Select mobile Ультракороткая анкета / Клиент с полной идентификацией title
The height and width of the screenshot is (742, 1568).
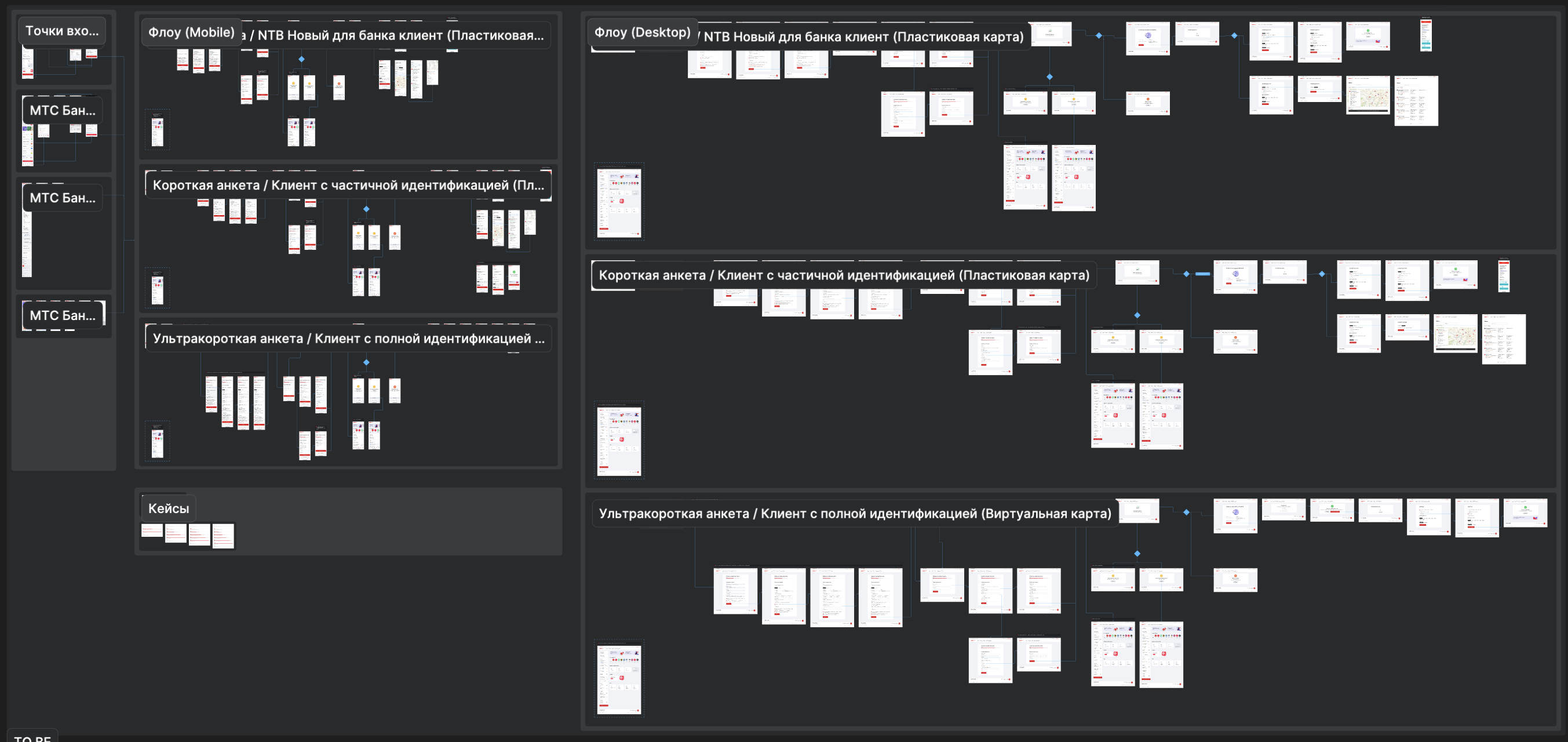click(x=348, y=339)
